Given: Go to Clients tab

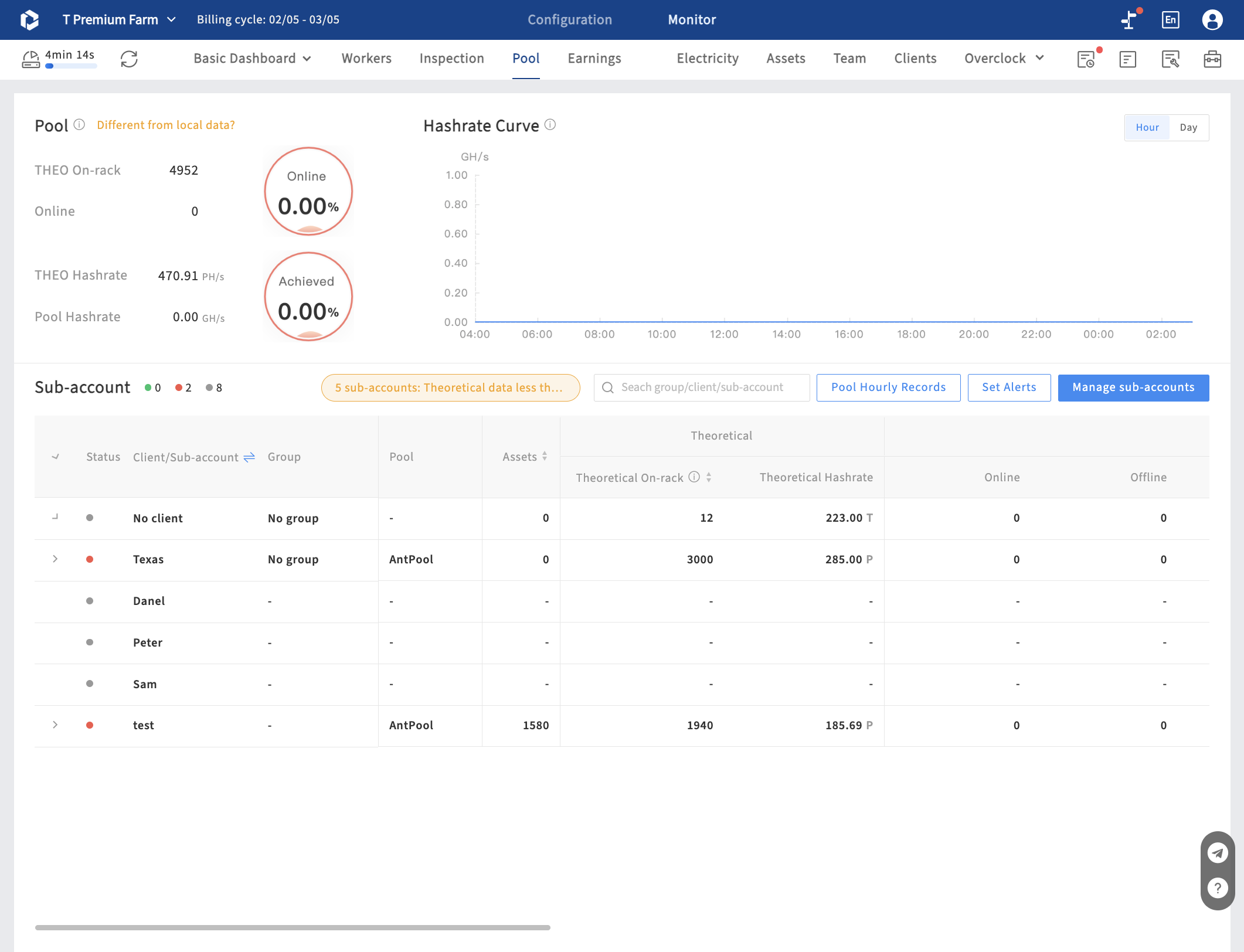Looking at the screenshot, I should [x=915, y=58].
